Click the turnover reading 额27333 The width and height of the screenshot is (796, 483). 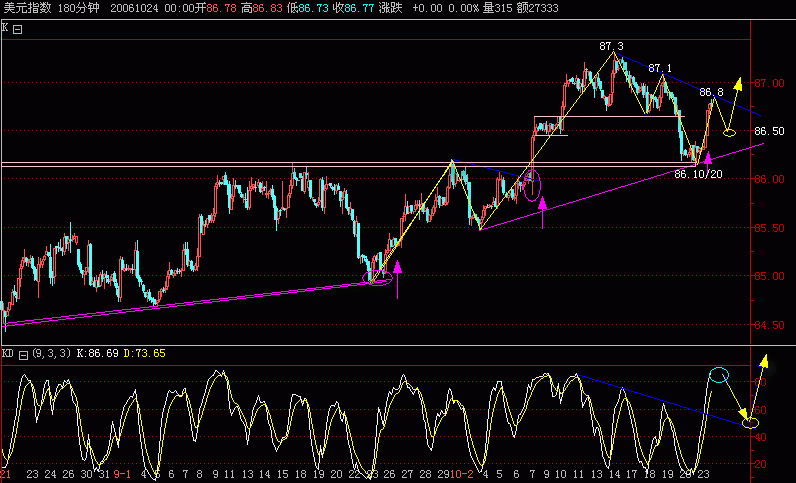537,8
